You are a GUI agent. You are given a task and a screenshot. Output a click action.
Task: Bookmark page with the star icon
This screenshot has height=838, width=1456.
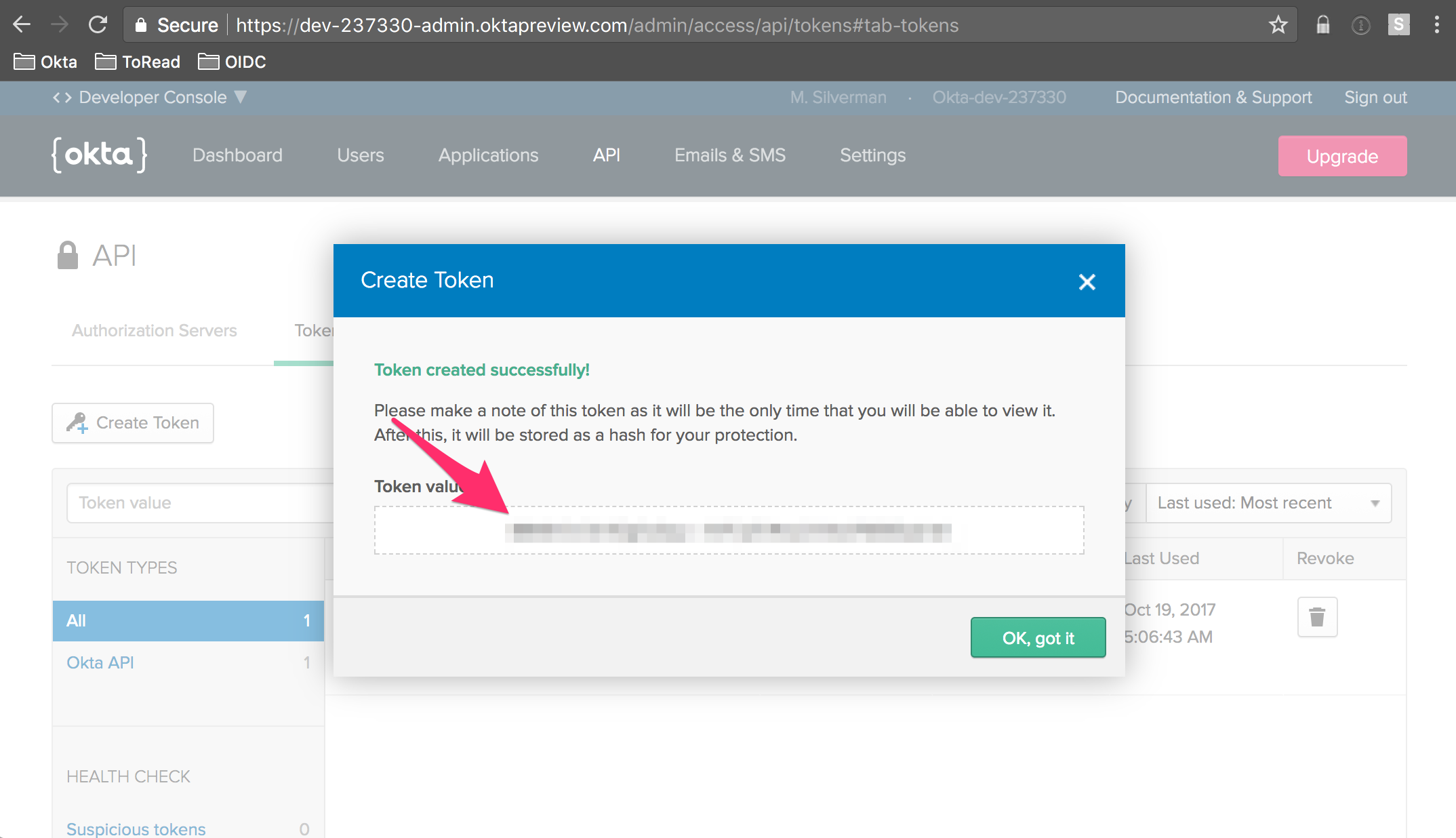tap(1278, 25)
